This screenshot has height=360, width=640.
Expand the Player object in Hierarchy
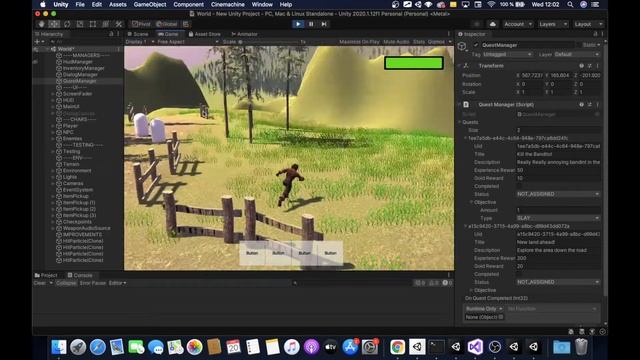coord(53,126)
